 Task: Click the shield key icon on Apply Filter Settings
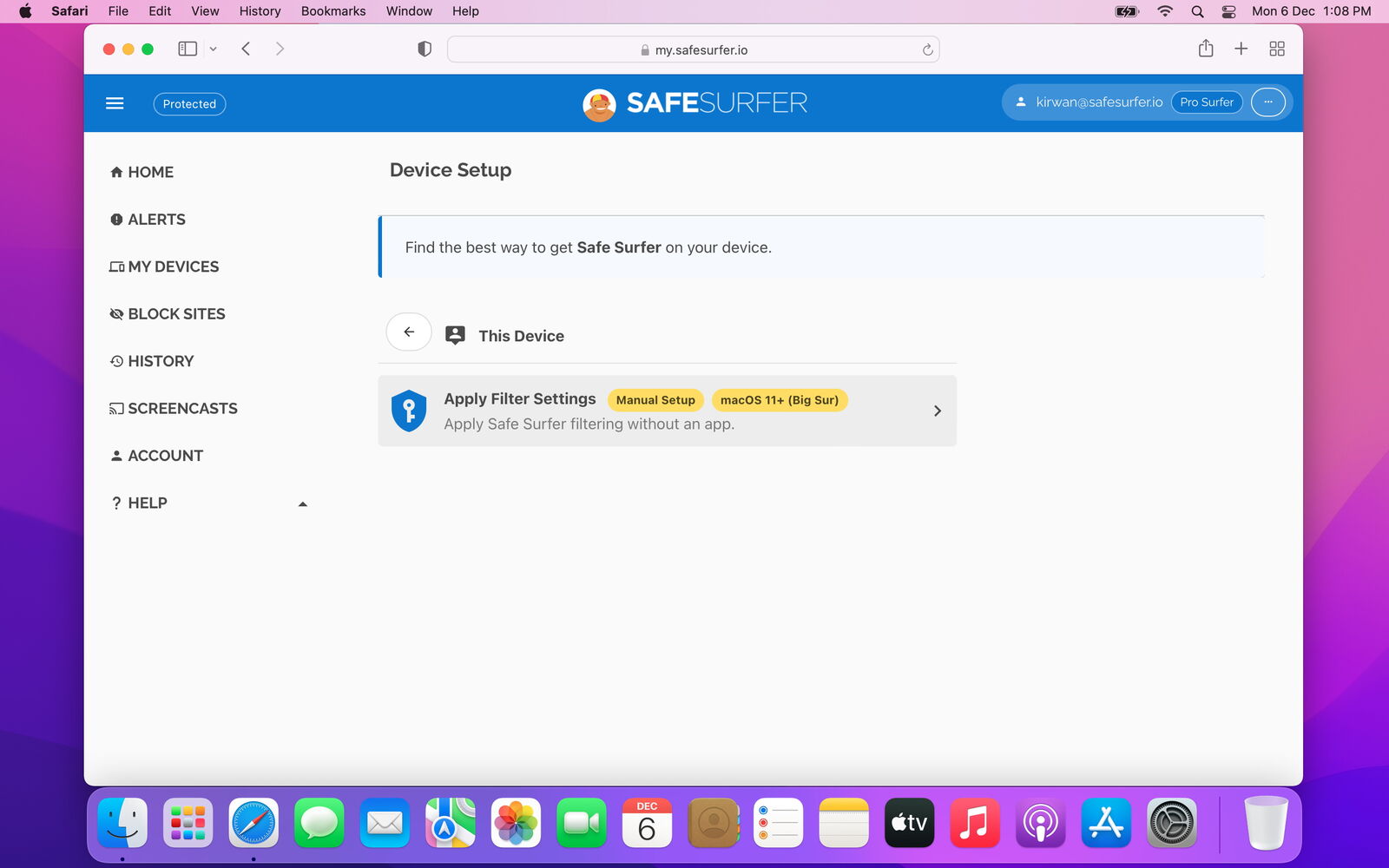[409, 411]
